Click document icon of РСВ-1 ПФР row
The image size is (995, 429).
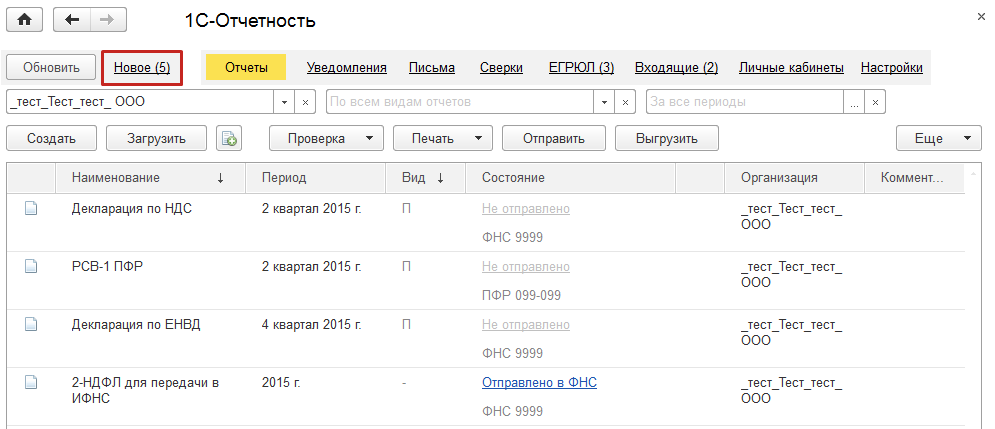31,267
